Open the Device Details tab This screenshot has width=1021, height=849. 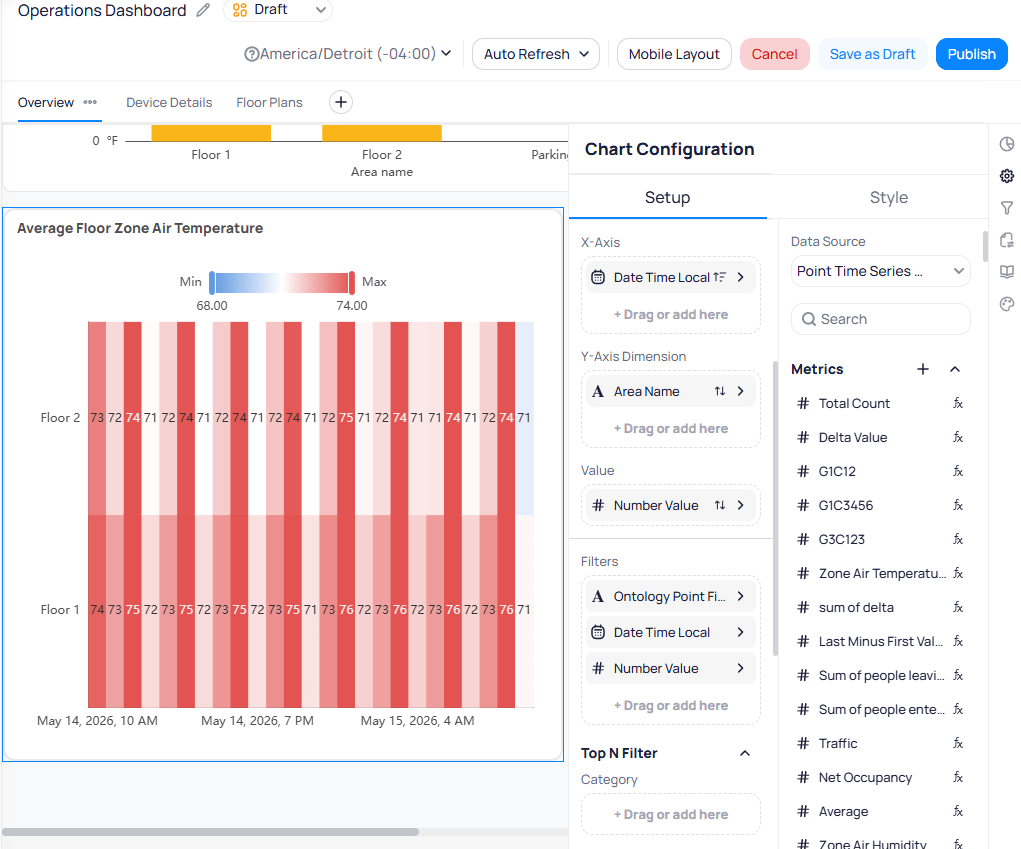pyautogui.click(x=169, y=102)
